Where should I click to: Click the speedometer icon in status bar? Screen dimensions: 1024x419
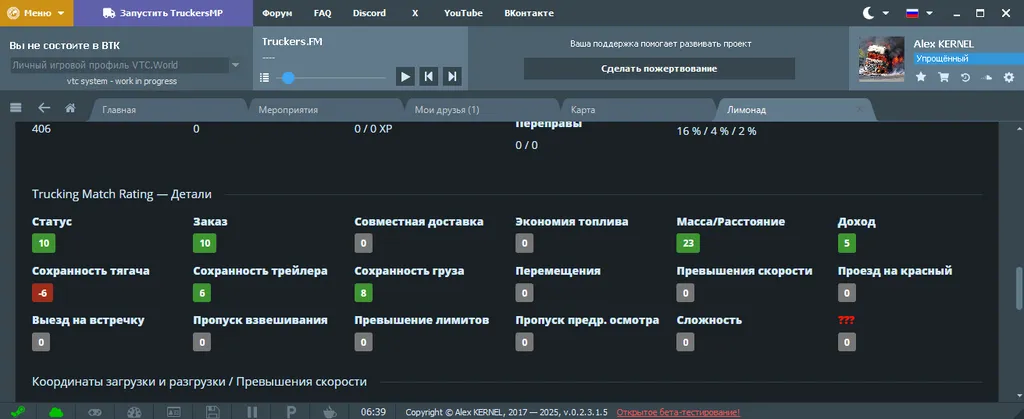pyautogui.click(x=135, y=411)
